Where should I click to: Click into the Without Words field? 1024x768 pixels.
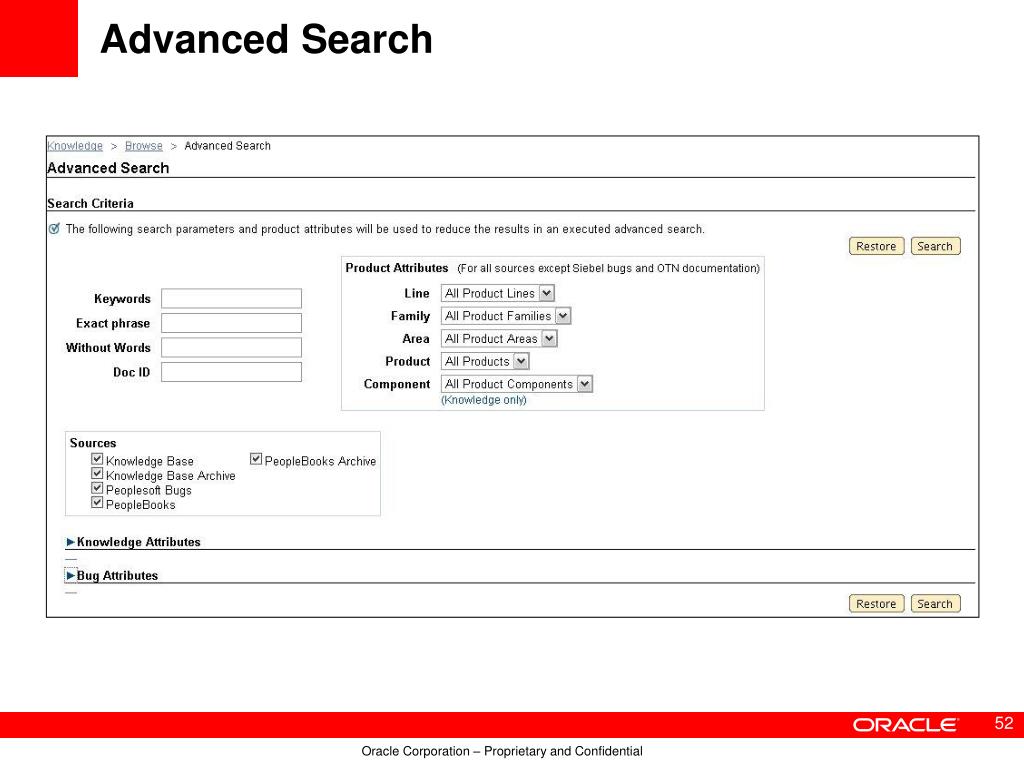(x=231, y=347)
